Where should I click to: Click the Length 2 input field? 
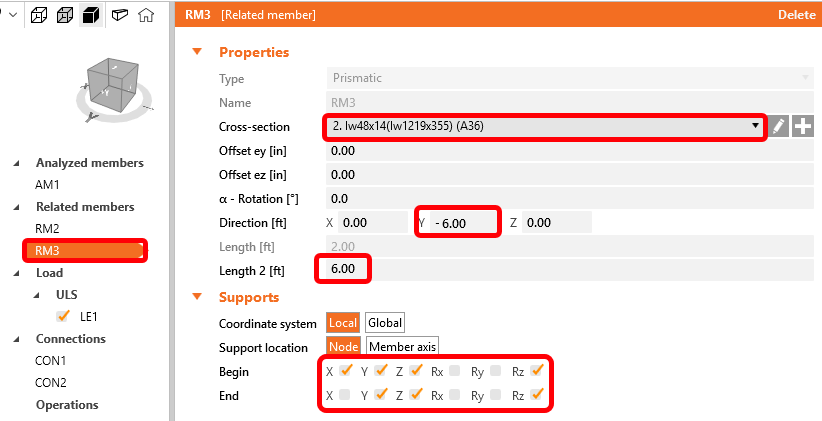(x=570, y=269)
